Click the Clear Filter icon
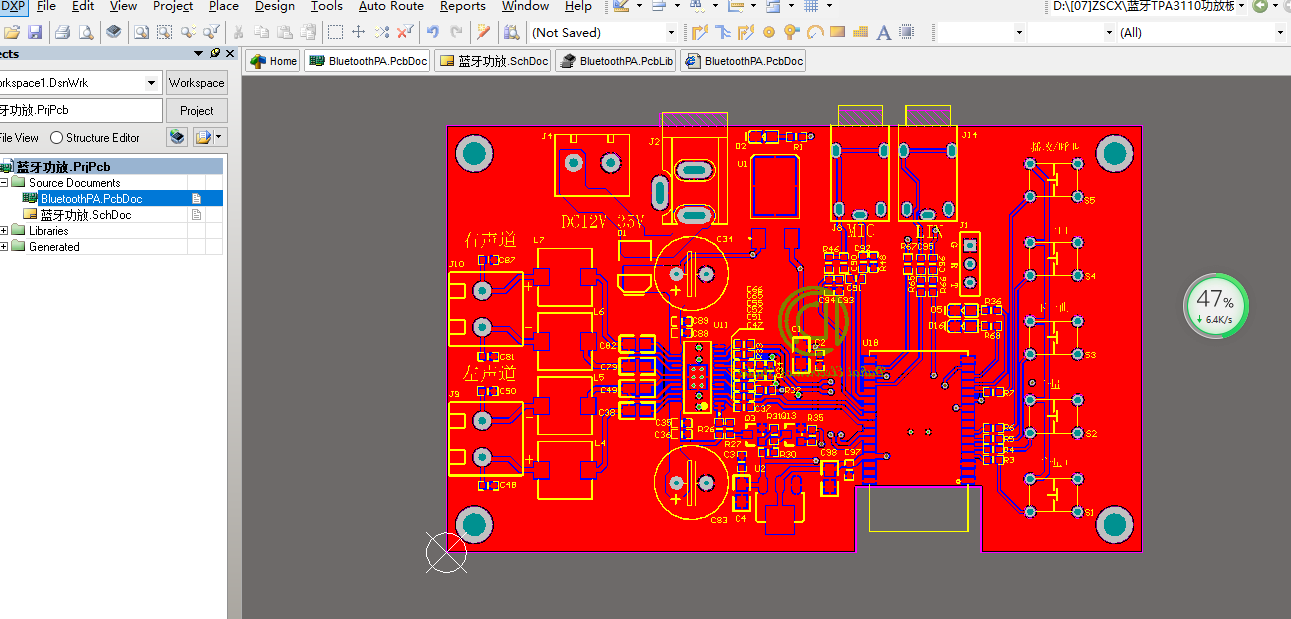The height and width of the screenshot is (619, 1291). point(405,32)
